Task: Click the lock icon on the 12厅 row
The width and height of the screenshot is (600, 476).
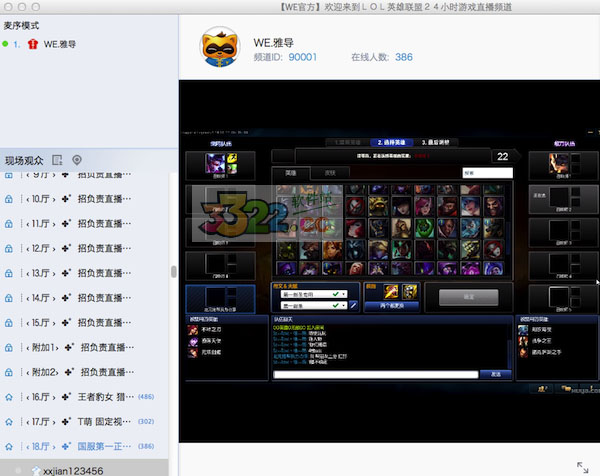Action: click(x=9, y=249)
